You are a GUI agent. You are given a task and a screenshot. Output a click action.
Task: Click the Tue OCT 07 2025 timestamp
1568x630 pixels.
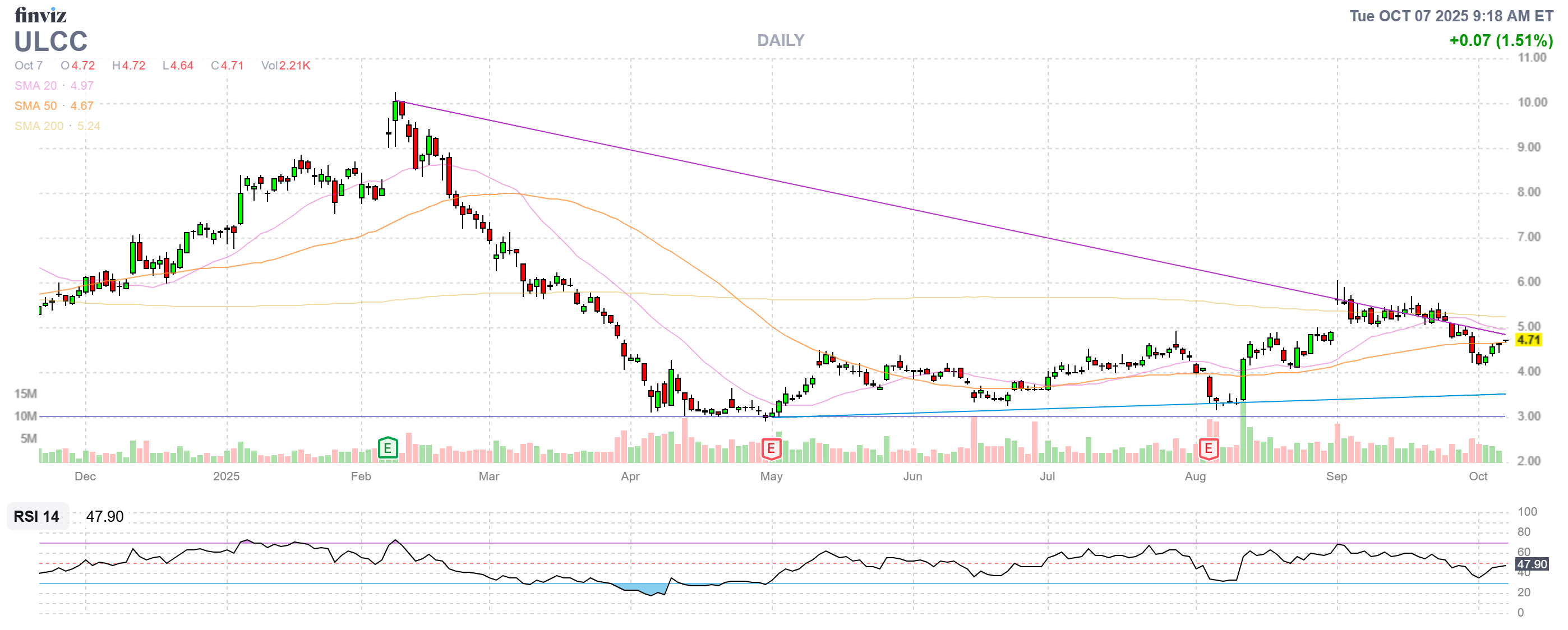1451,16
